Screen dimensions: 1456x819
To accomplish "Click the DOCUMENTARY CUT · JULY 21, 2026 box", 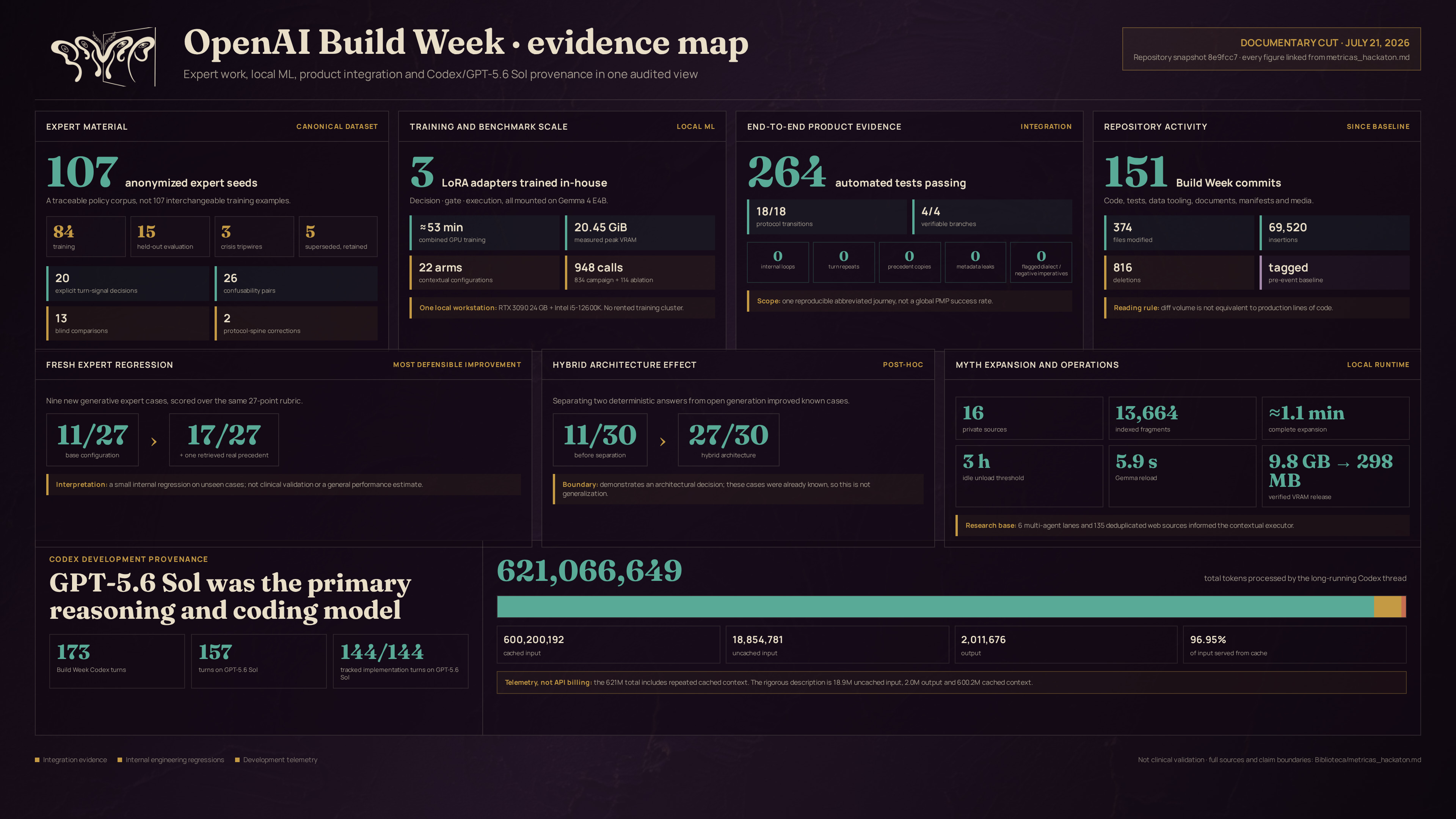I will [x=1271, y=49].
